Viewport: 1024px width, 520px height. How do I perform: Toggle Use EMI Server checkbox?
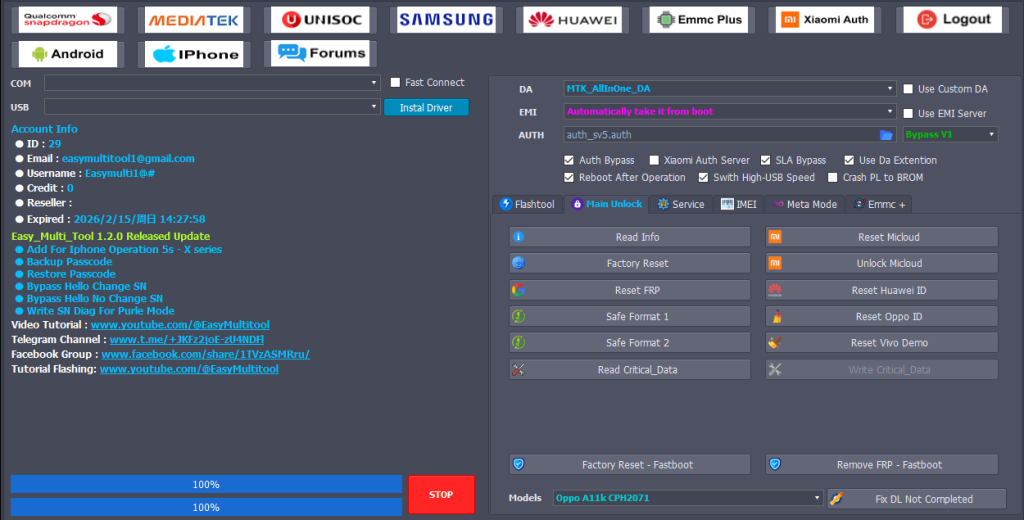click(x=908, y=113)
